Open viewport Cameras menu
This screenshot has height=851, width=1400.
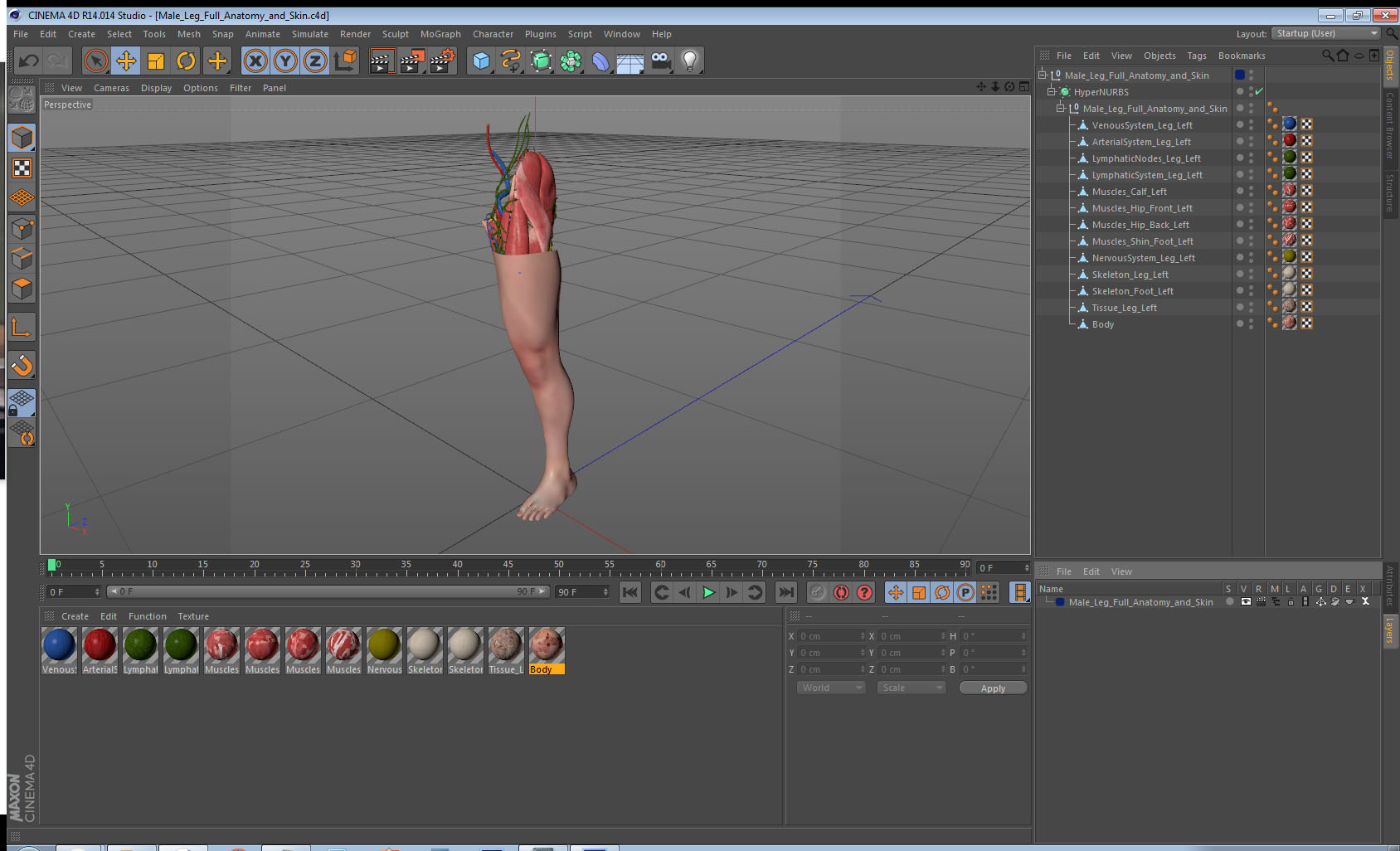point(111,88)
